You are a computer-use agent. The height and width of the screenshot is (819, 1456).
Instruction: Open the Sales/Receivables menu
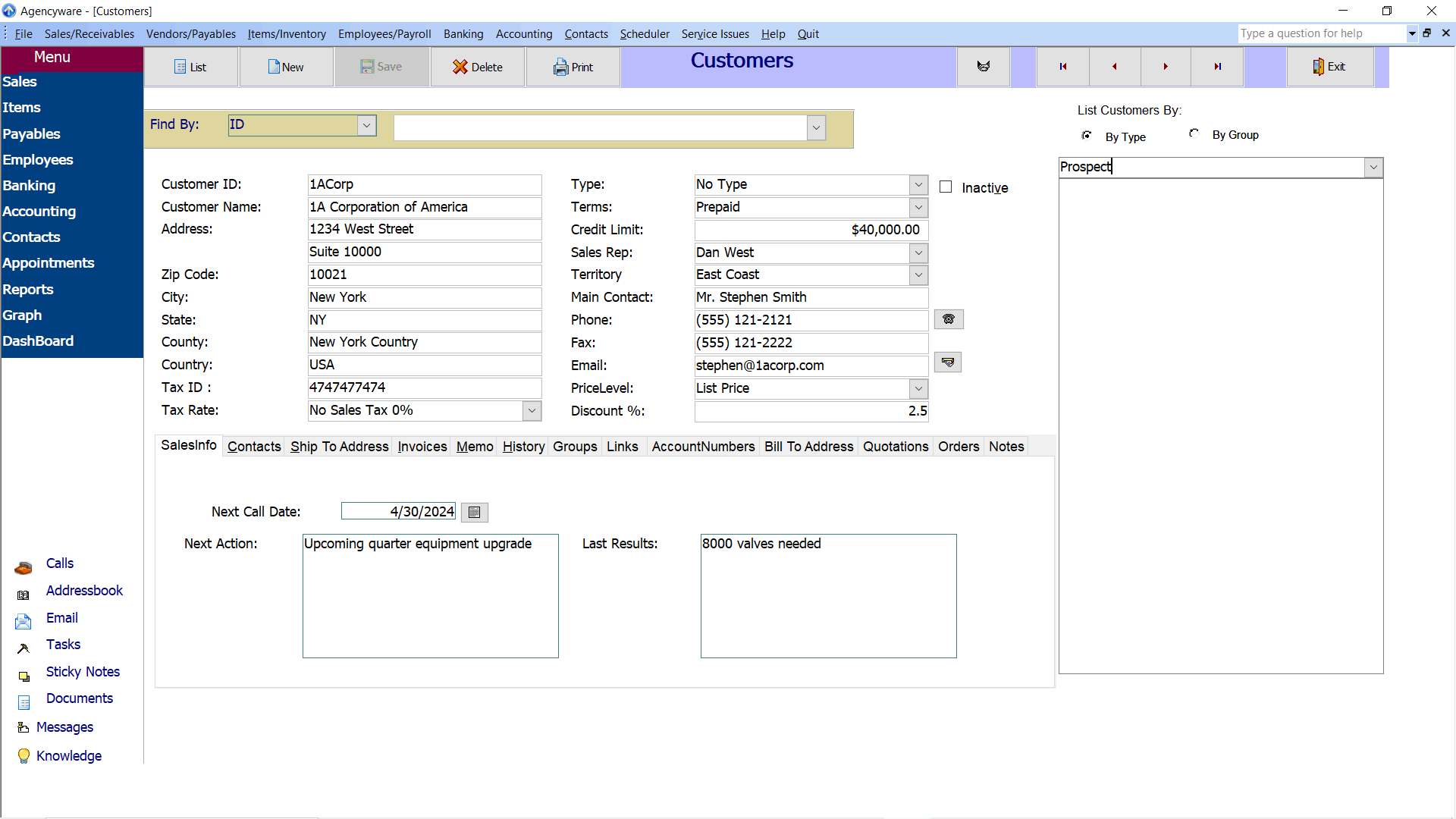(89, 34)
